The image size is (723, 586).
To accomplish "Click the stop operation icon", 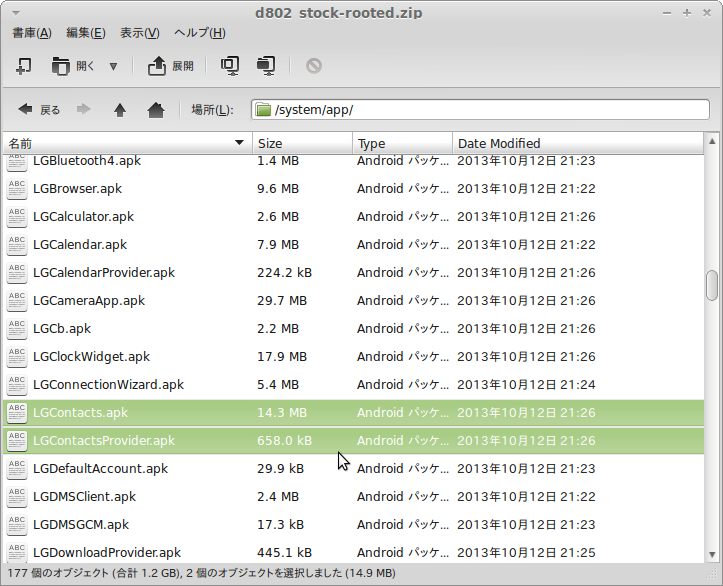I will tap(314, 66).
